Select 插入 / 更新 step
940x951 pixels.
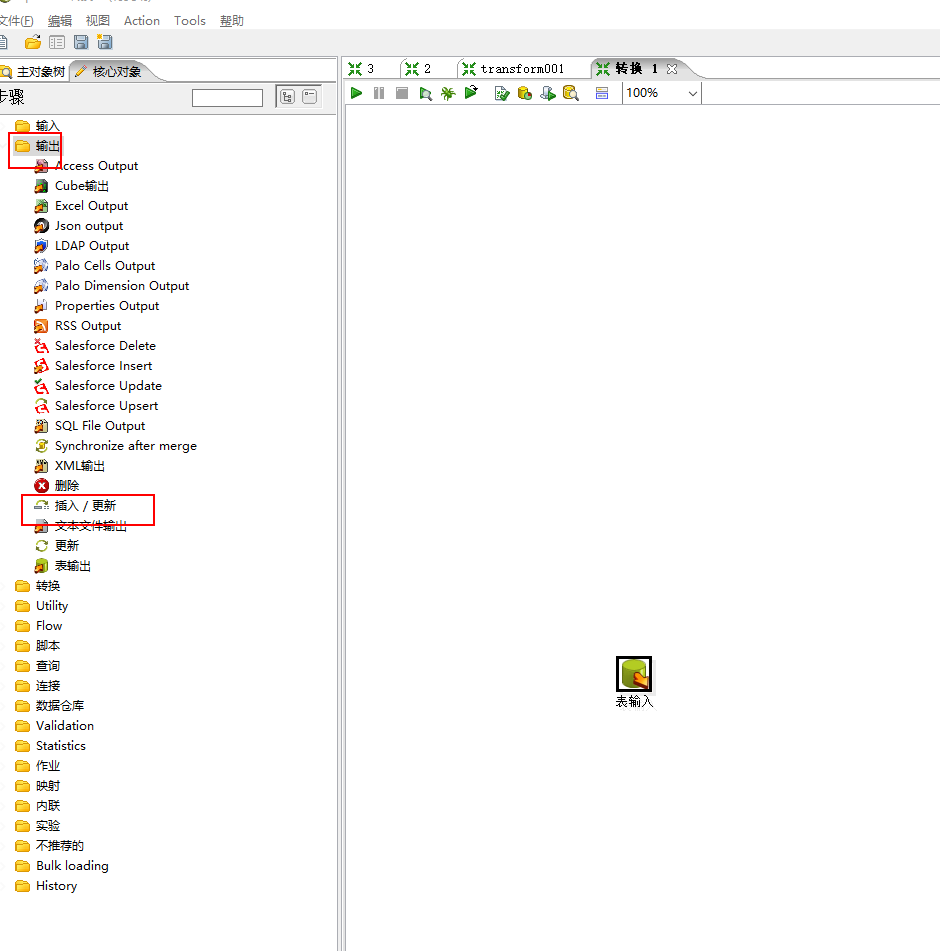(x=75, y=505)
